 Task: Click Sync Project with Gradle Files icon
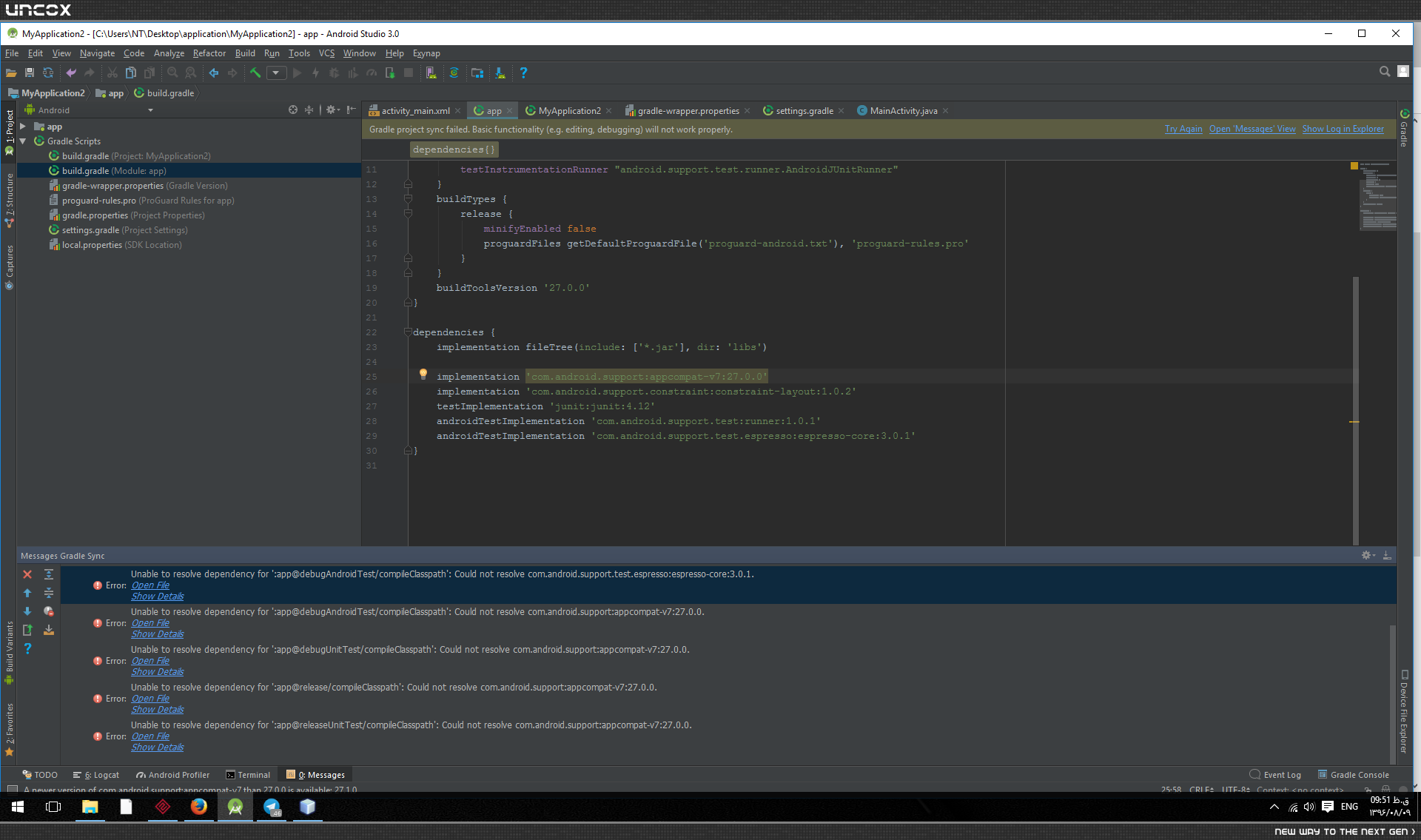point(454,73)
